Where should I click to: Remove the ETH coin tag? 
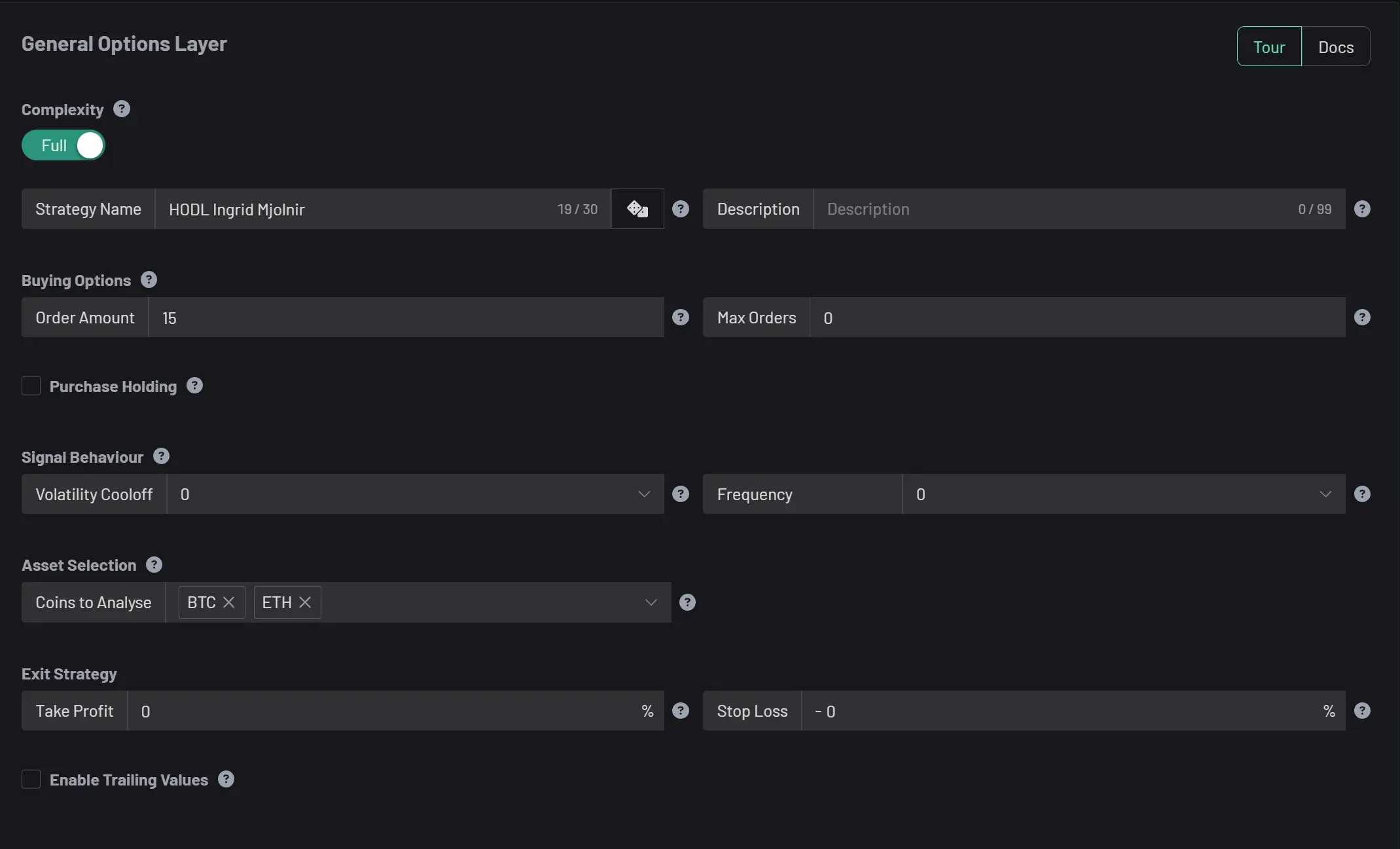click(305, 602)
